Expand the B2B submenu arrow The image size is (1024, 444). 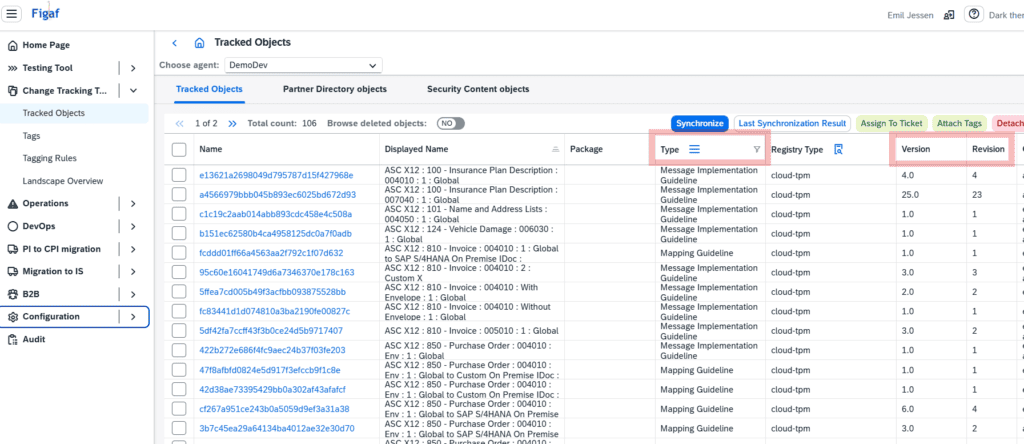point(133,294)
